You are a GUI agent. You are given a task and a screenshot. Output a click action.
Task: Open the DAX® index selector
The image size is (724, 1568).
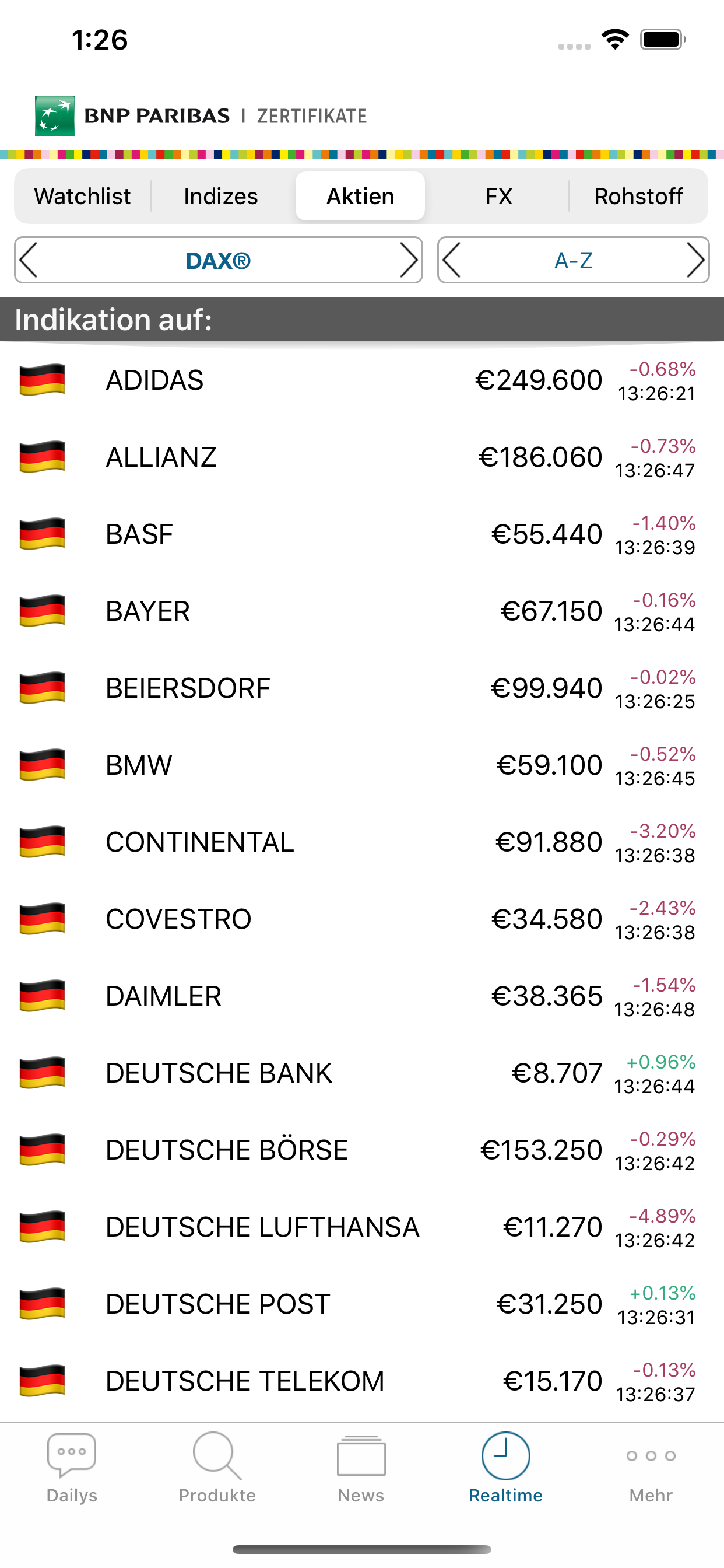(218, 260)
